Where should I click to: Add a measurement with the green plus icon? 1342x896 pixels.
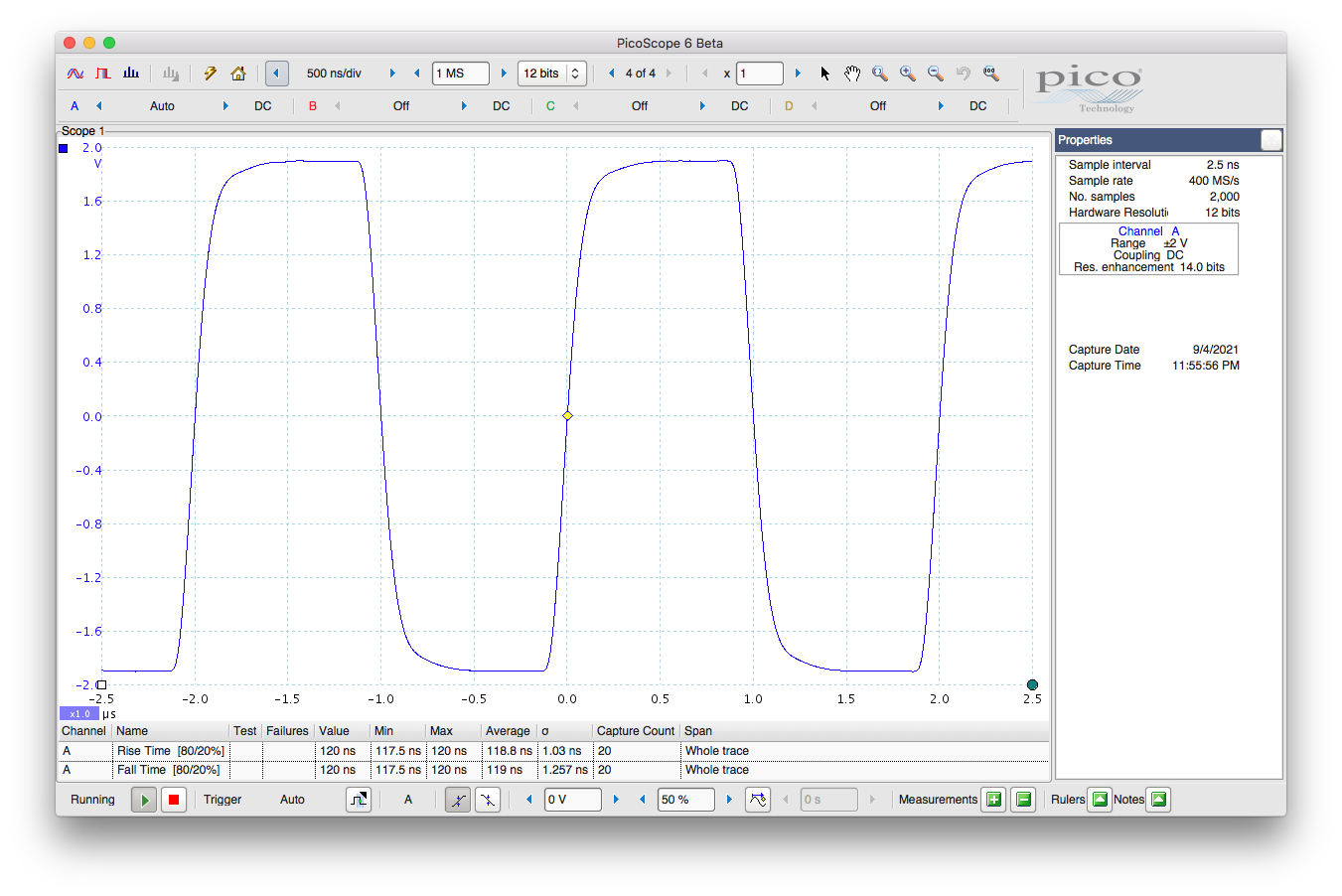pos(993,800)
